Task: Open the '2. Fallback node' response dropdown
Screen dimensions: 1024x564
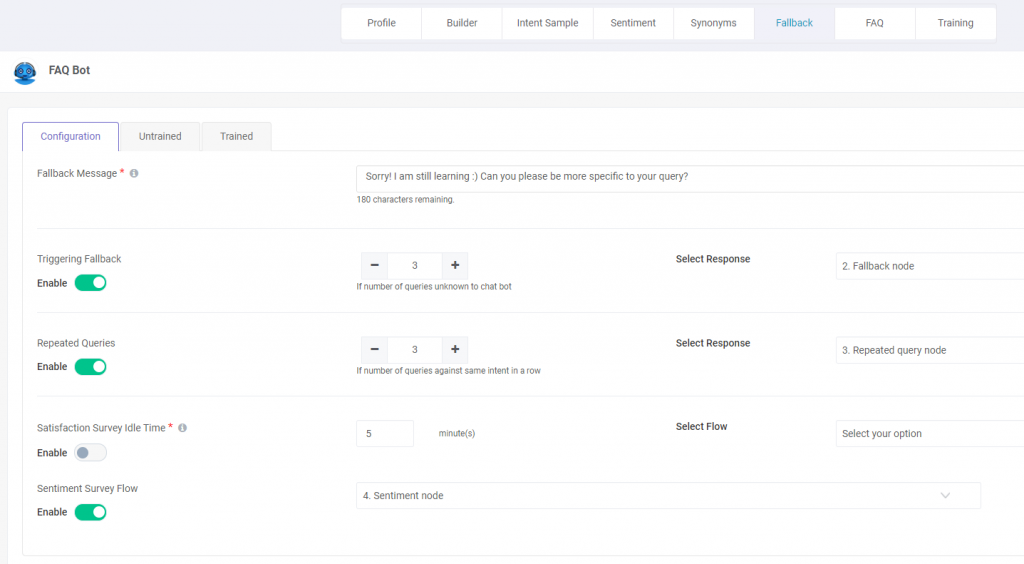Action: 930,266
